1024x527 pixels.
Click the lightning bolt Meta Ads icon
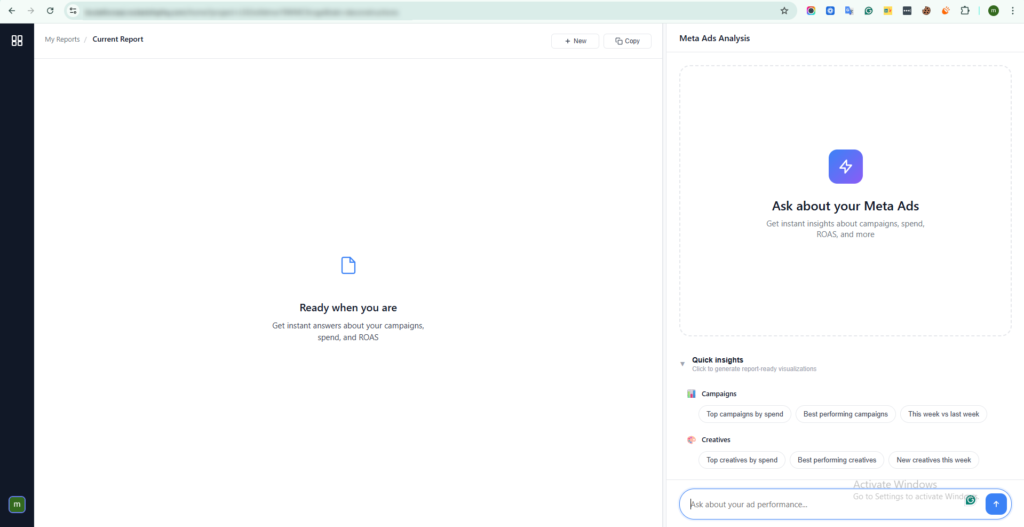[845, 167]
